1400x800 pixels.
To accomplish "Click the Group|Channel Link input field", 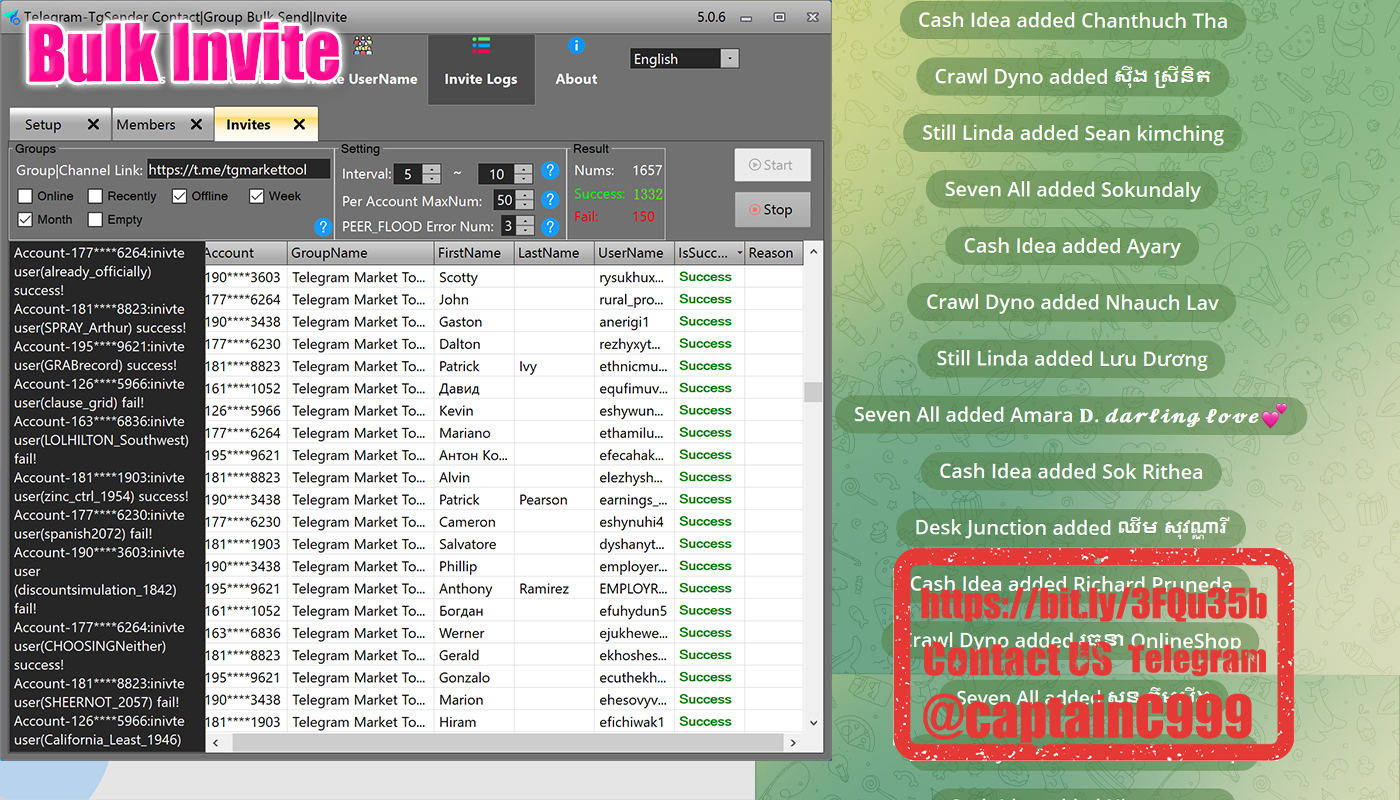I will [238, 170].
